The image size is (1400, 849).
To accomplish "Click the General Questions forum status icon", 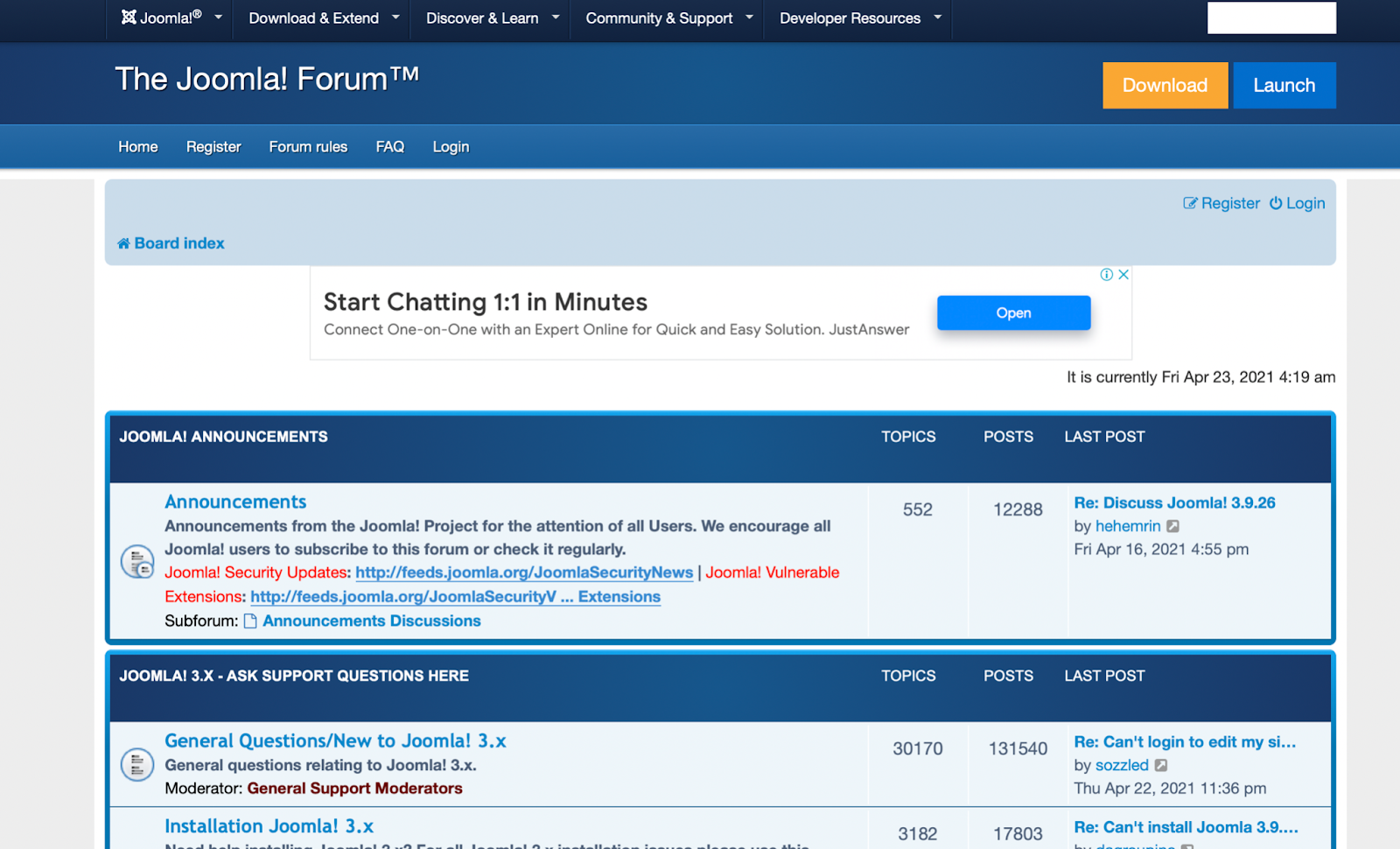I will click(137, 764).
